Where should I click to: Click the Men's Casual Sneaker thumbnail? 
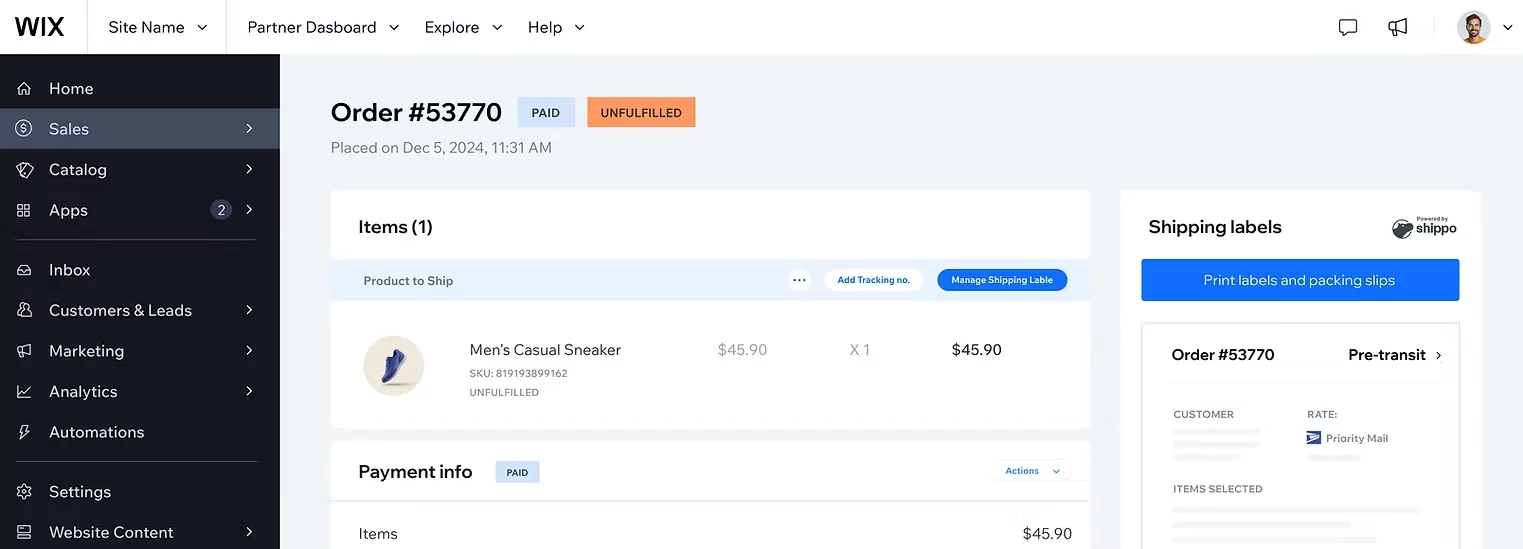[393, 365]
